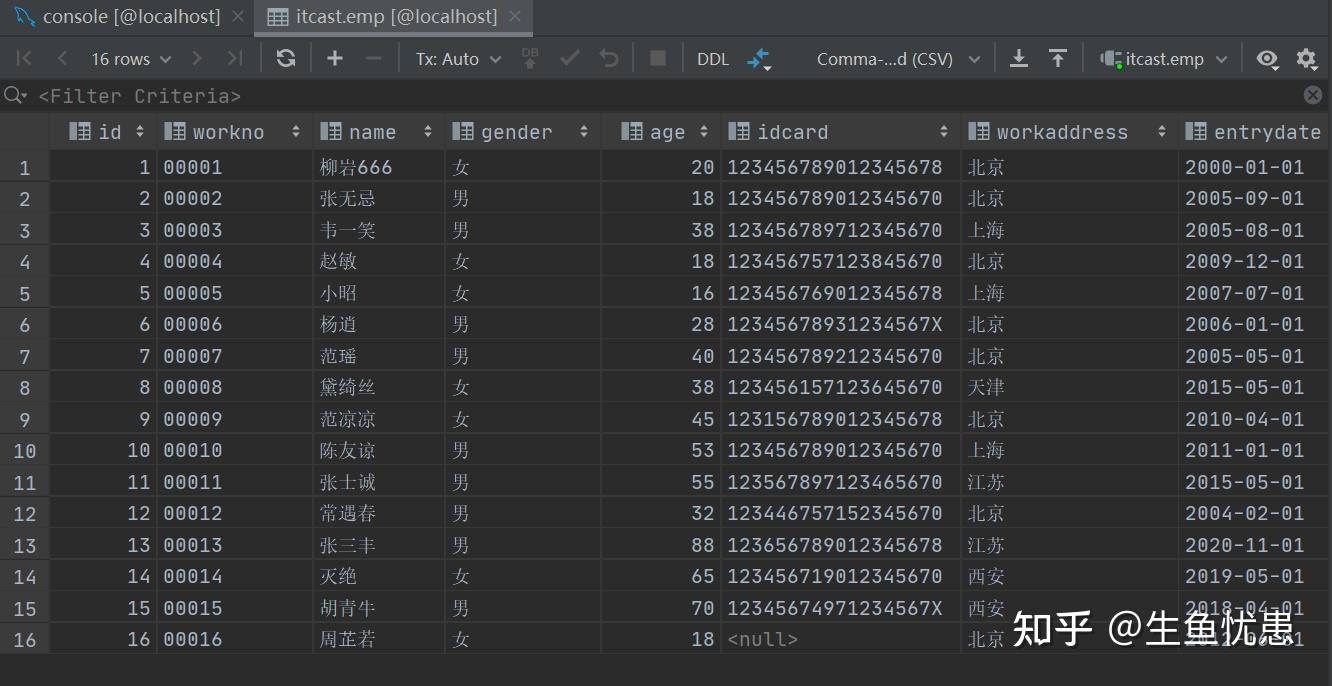Submit changes with the checkmark icon
1332x686 pixels.
click(x=570, y=59)
